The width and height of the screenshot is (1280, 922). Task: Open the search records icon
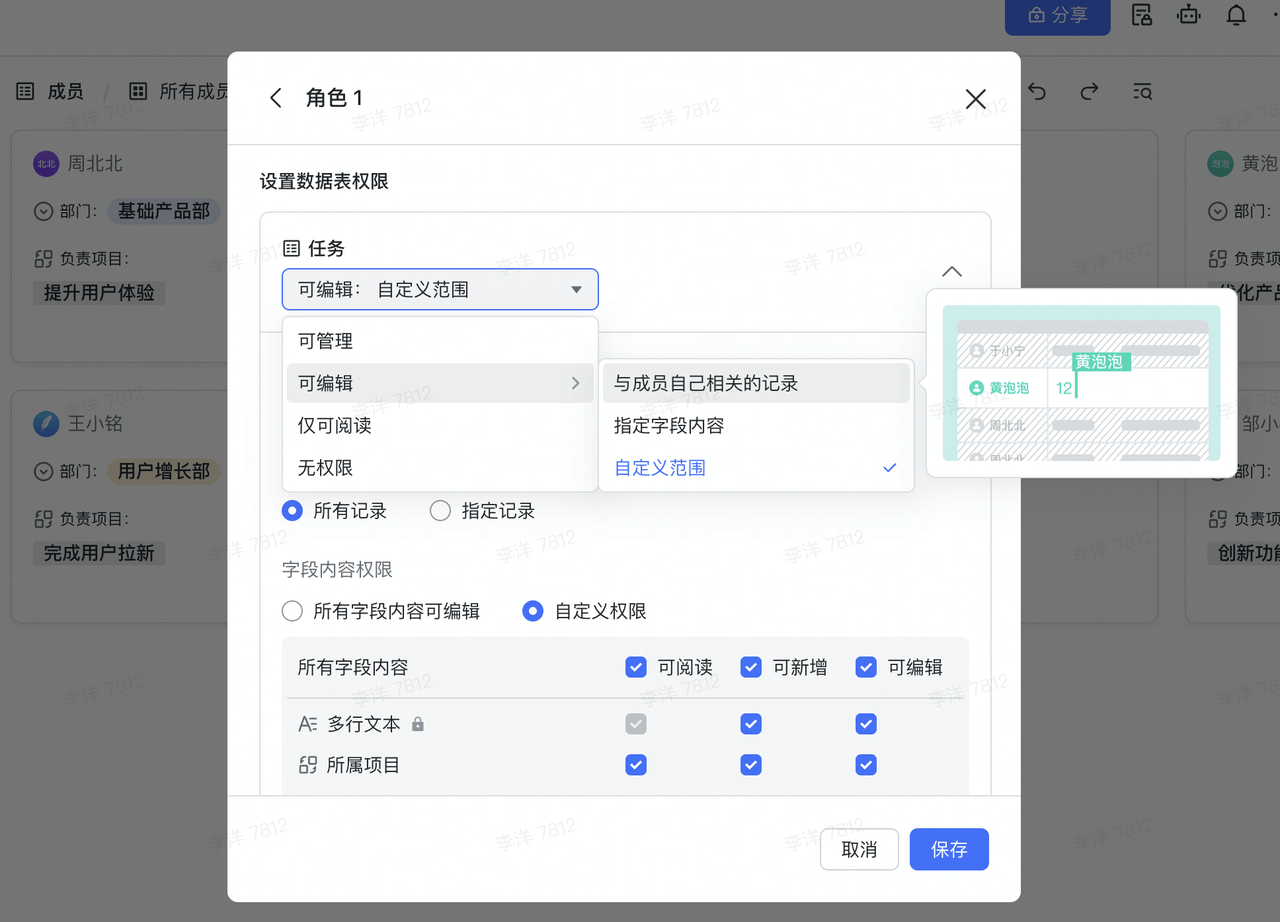[1142, 92]
